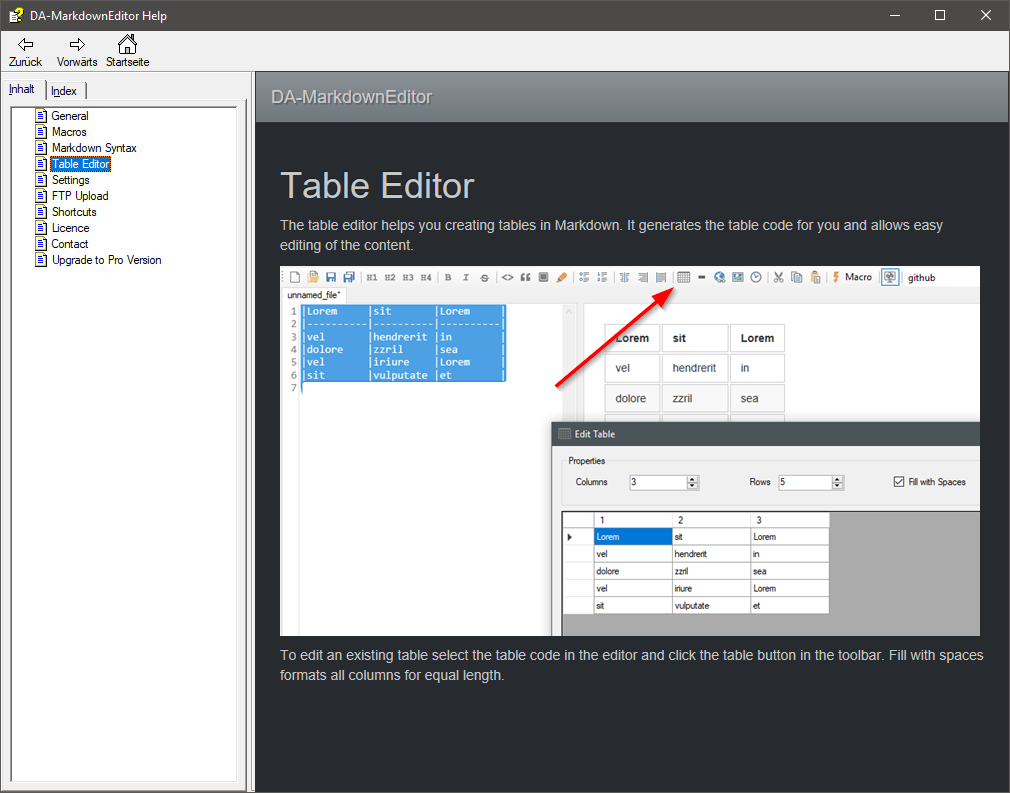Click the H4 heading icon in help screenshot
Viewport: 1010px width, 793px height.
coord(426,278)
